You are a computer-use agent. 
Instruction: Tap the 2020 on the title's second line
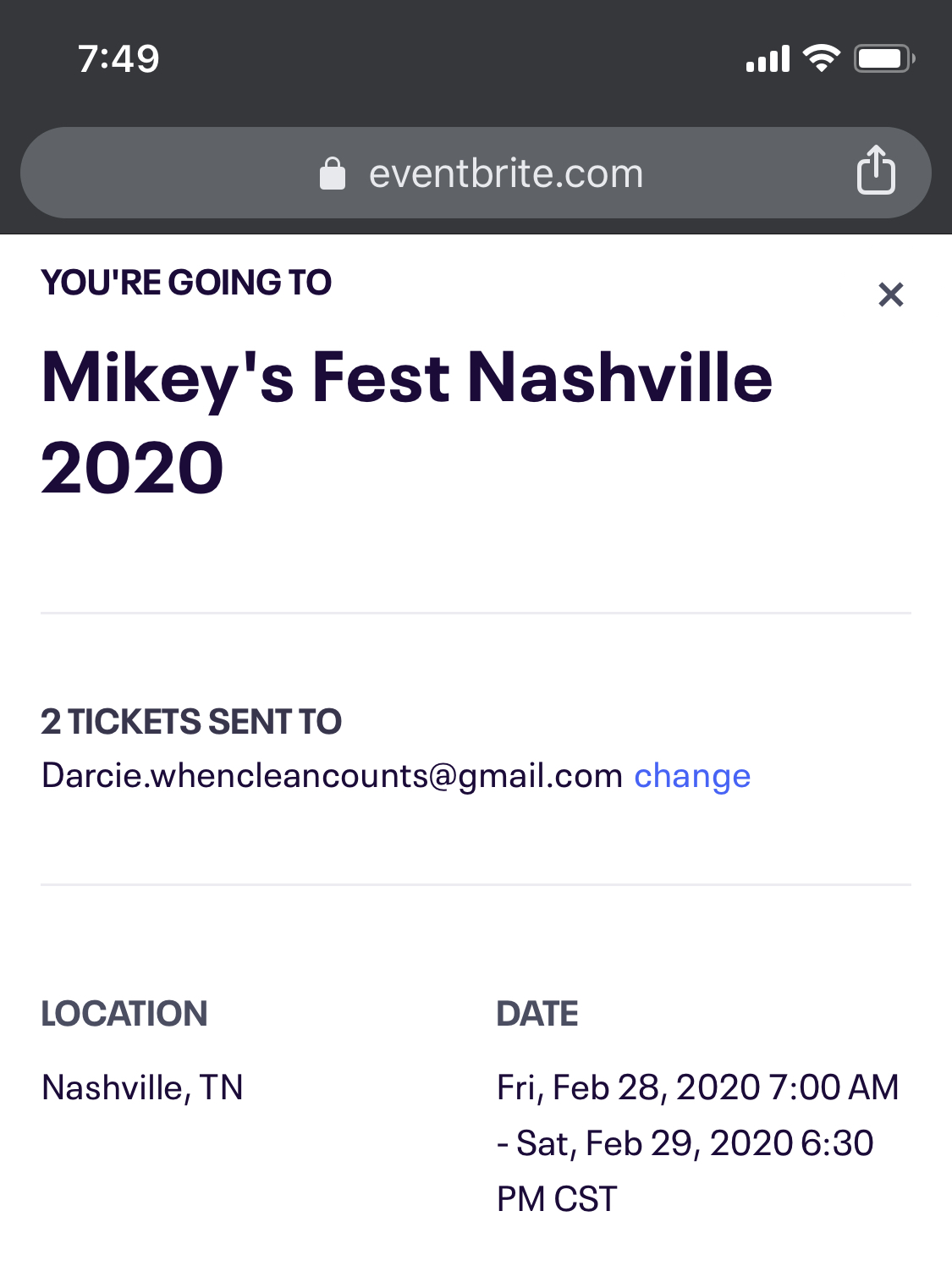132,468
